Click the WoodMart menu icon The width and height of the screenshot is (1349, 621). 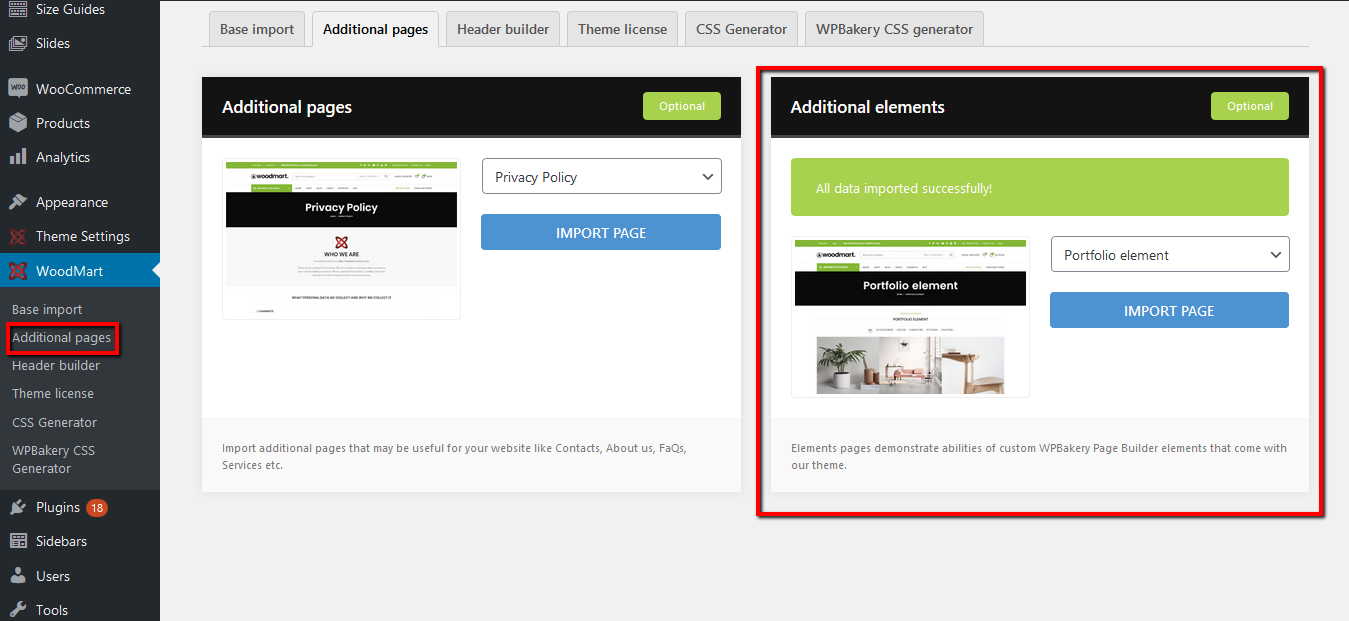point(18,271)
